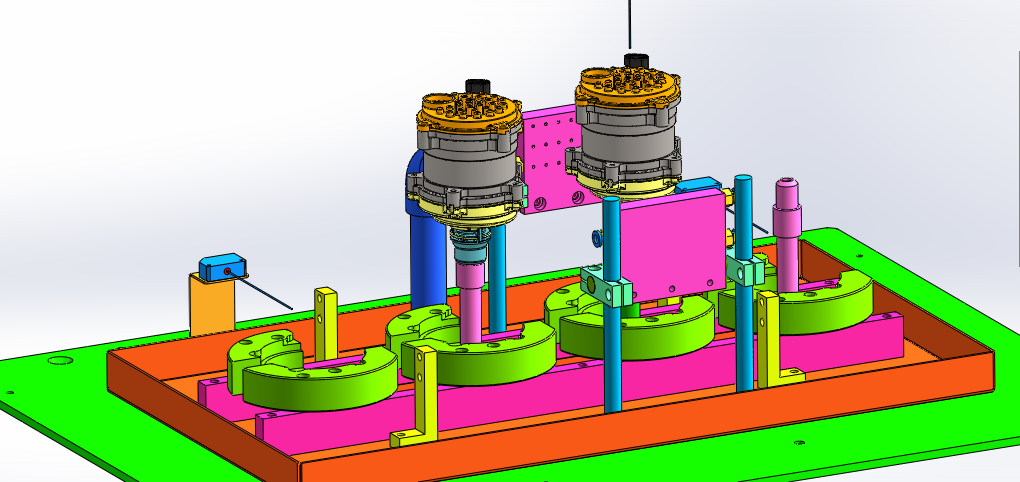
Task: Select the blue sensor atop the large pink box
Action: click(699, 185)
